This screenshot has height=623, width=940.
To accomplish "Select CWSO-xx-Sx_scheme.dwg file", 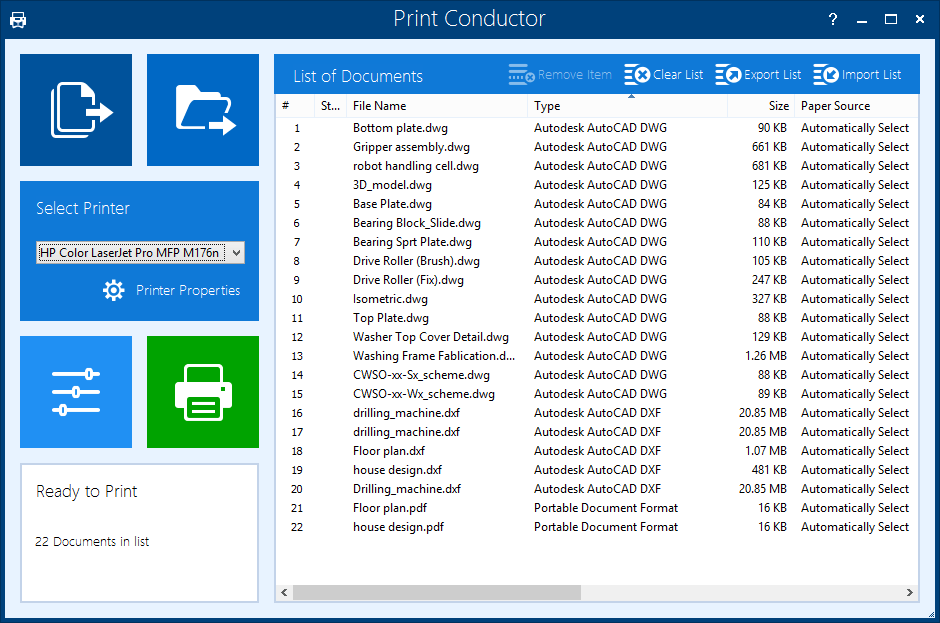I will pos(421,375).
